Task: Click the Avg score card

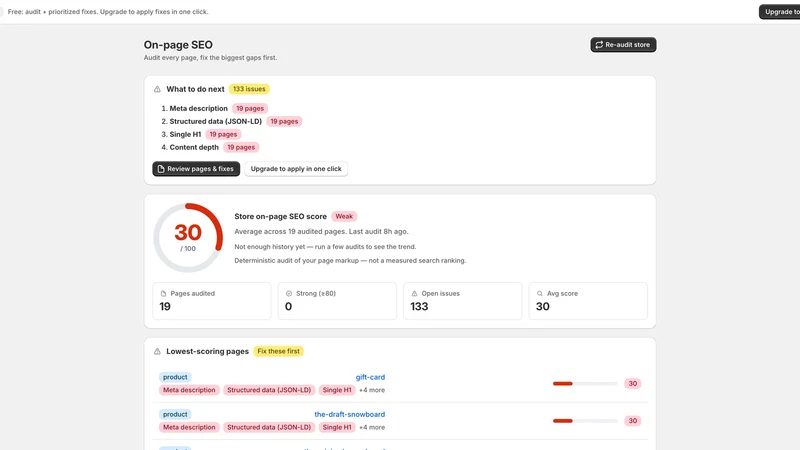Action: pos(588,301)
